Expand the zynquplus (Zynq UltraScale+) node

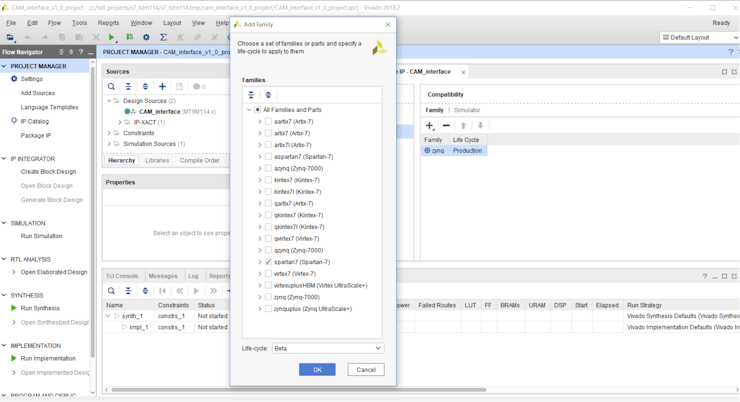point(260,309)
